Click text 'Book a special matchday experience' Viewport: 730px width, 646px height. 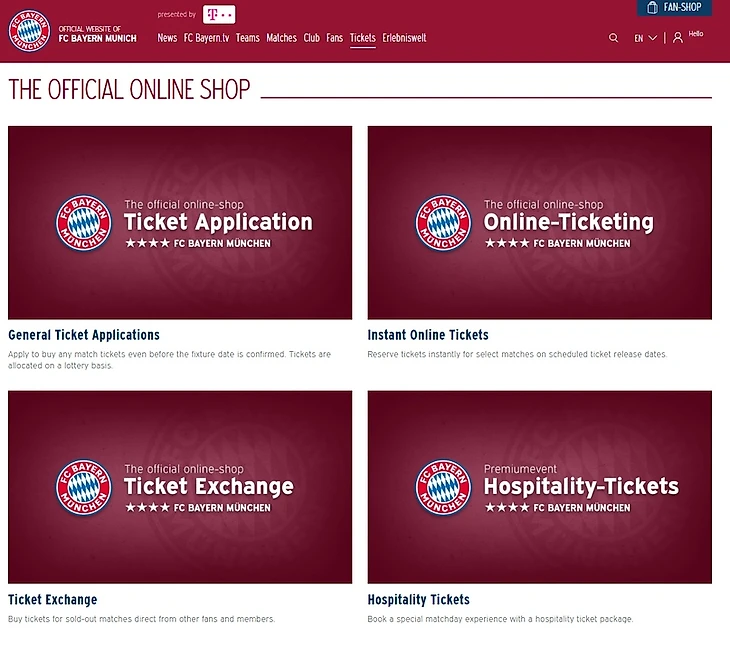[436, 619]
